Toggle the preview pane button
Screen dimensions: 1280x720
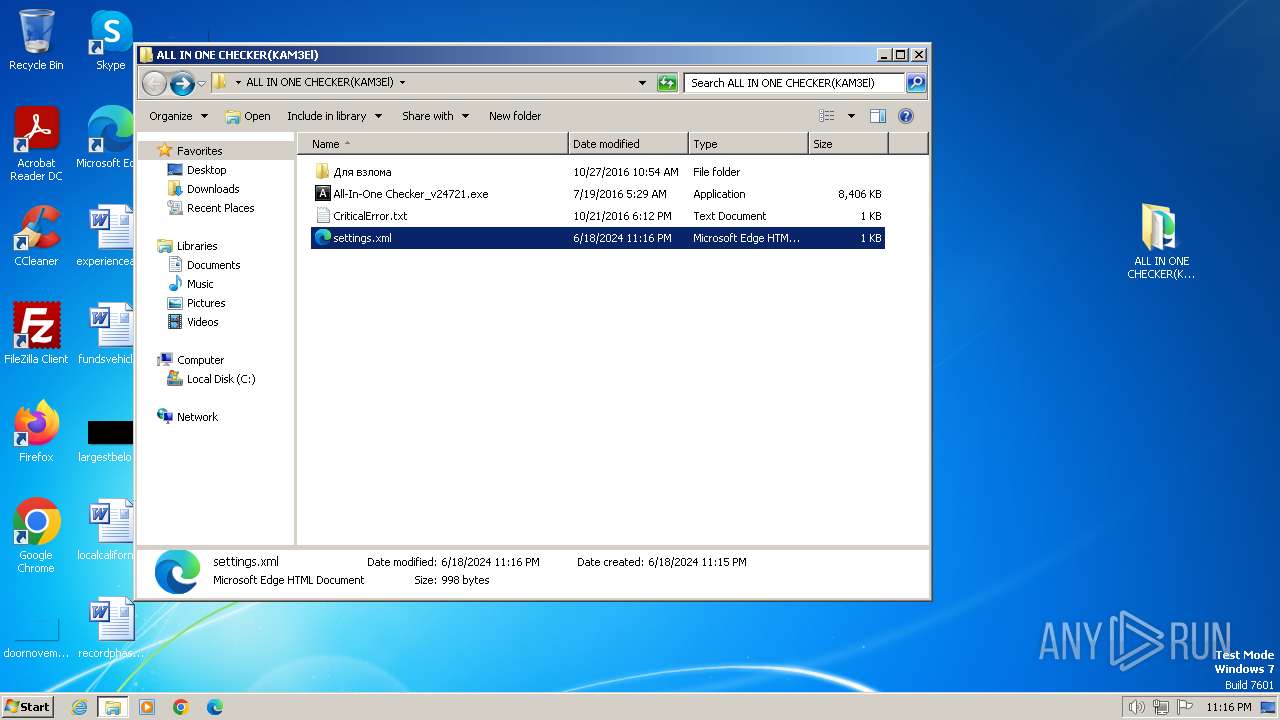pyautogui.click(x=878, y=116)
